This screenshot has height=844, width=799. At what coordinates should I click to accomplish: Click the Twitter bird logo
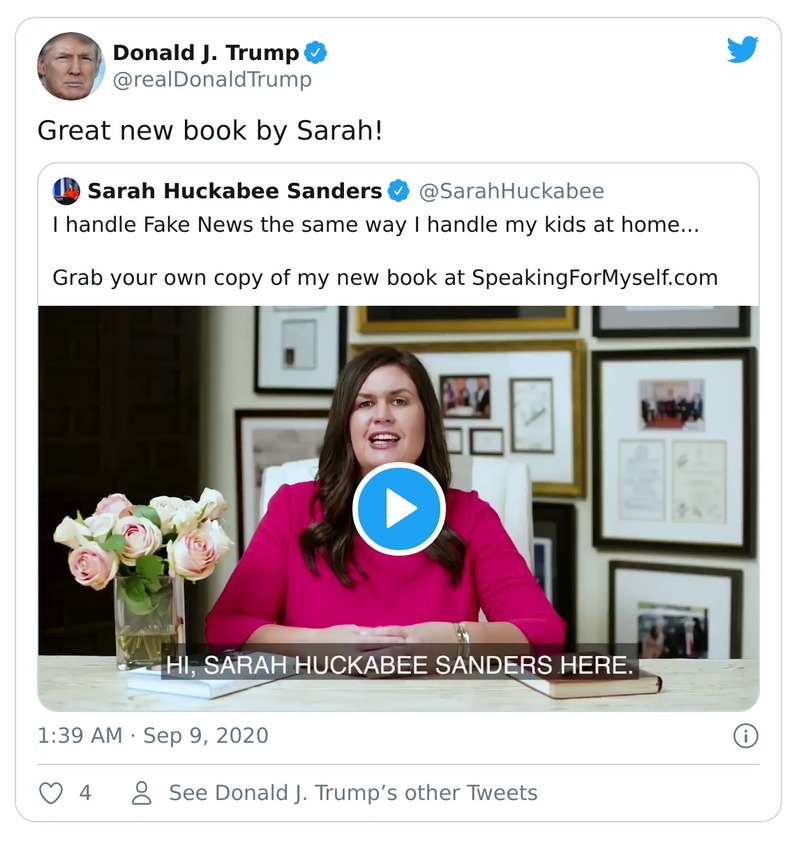click(742, 50)
